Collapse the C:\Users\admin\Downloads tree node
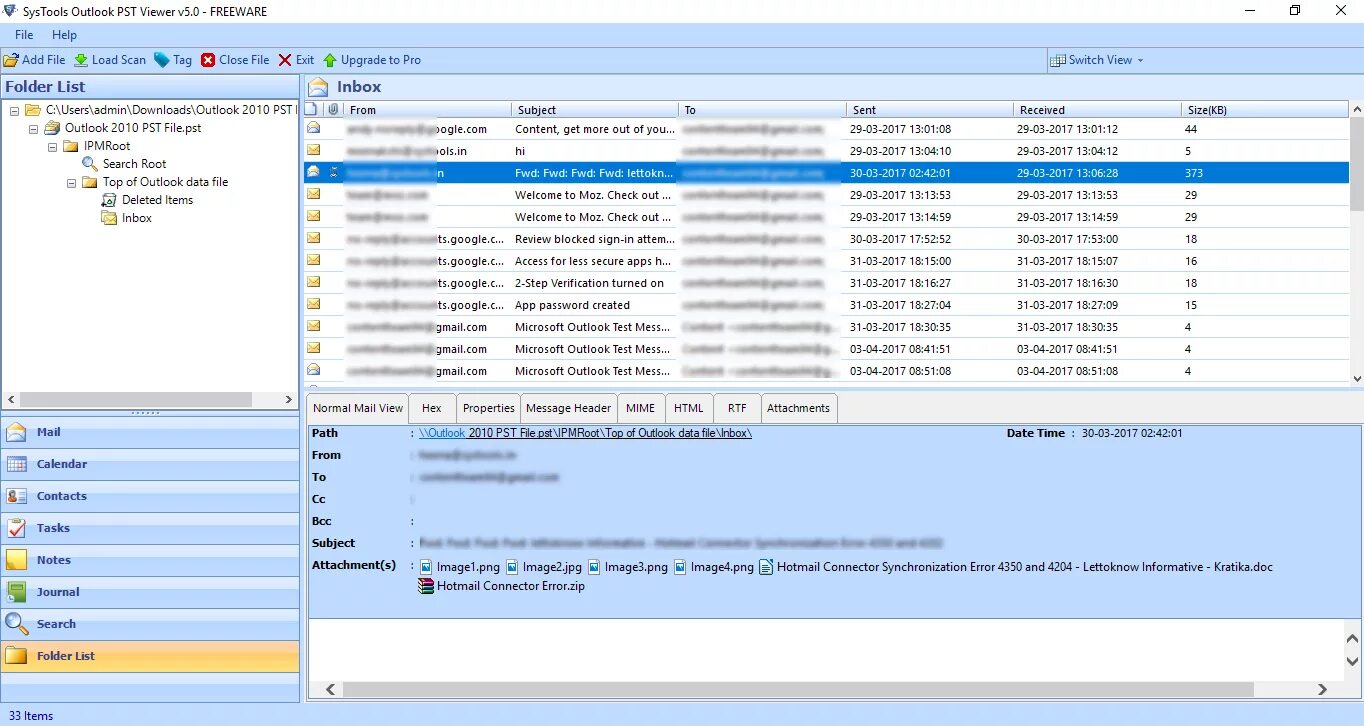This screenshot has width=1364, height=726. pos(14,110)
